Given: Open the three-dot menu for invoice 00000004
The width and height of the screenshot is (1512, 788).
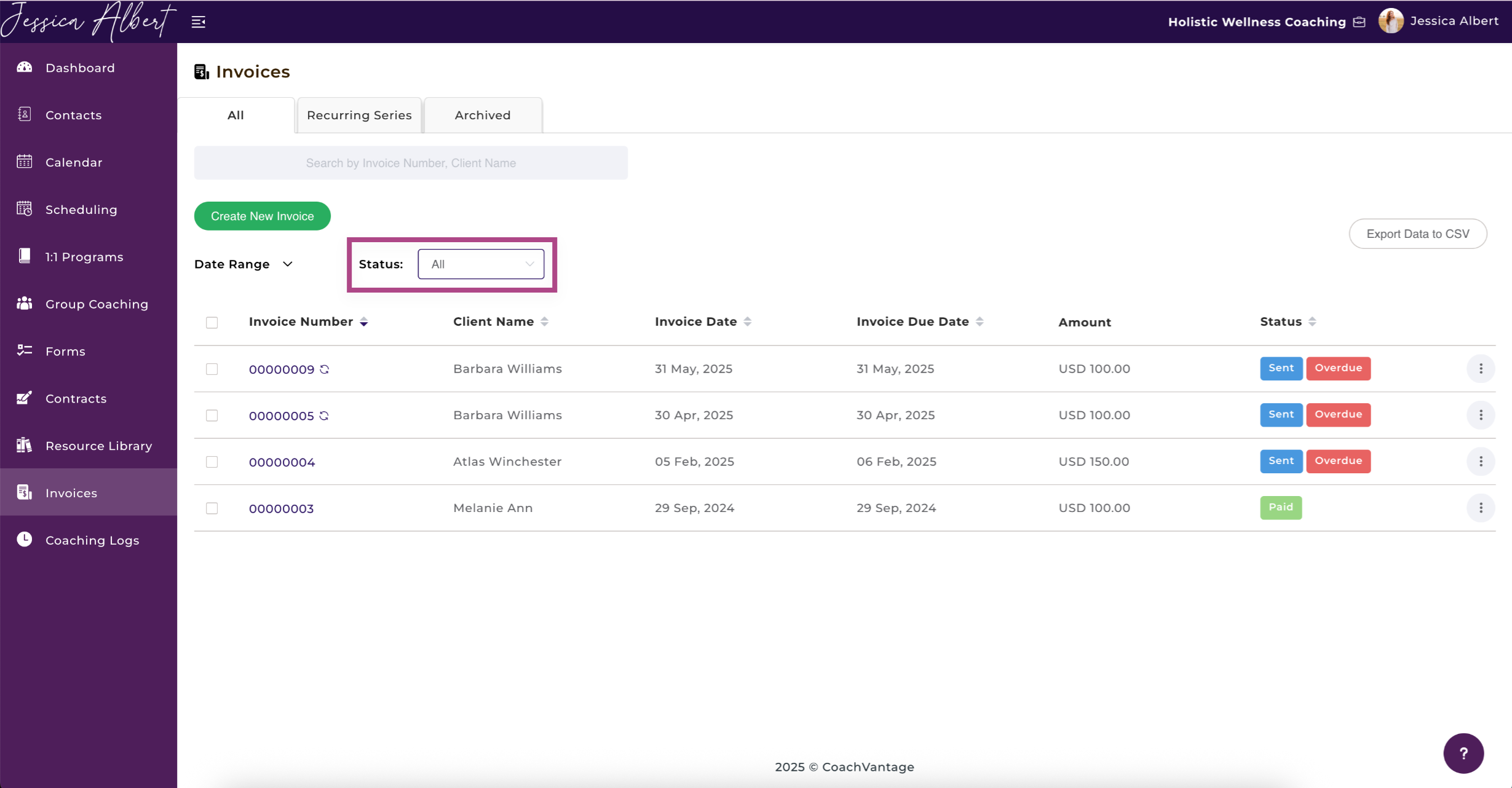Looking at the screenshot, I should 1481,462.
